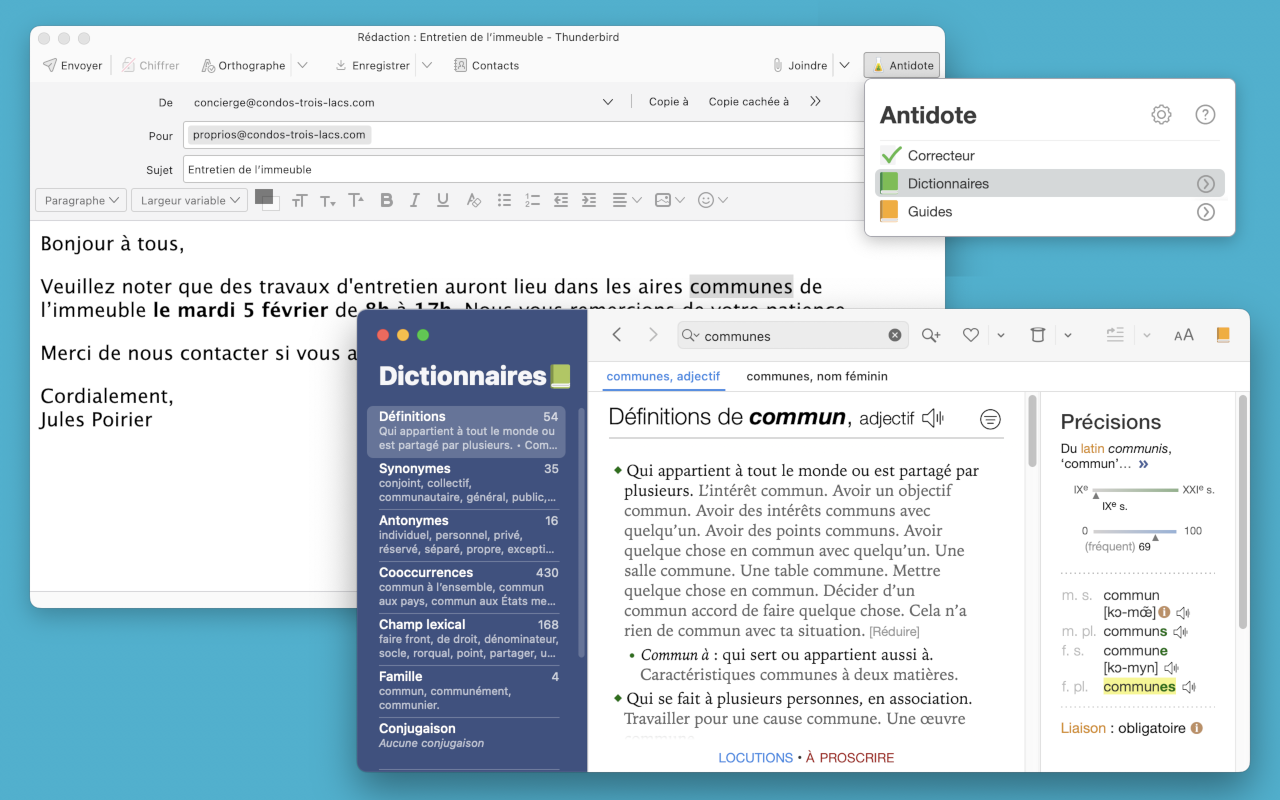Select Guides in Antidote menu
1280x800 pixels.
[x=1050, y=211]
